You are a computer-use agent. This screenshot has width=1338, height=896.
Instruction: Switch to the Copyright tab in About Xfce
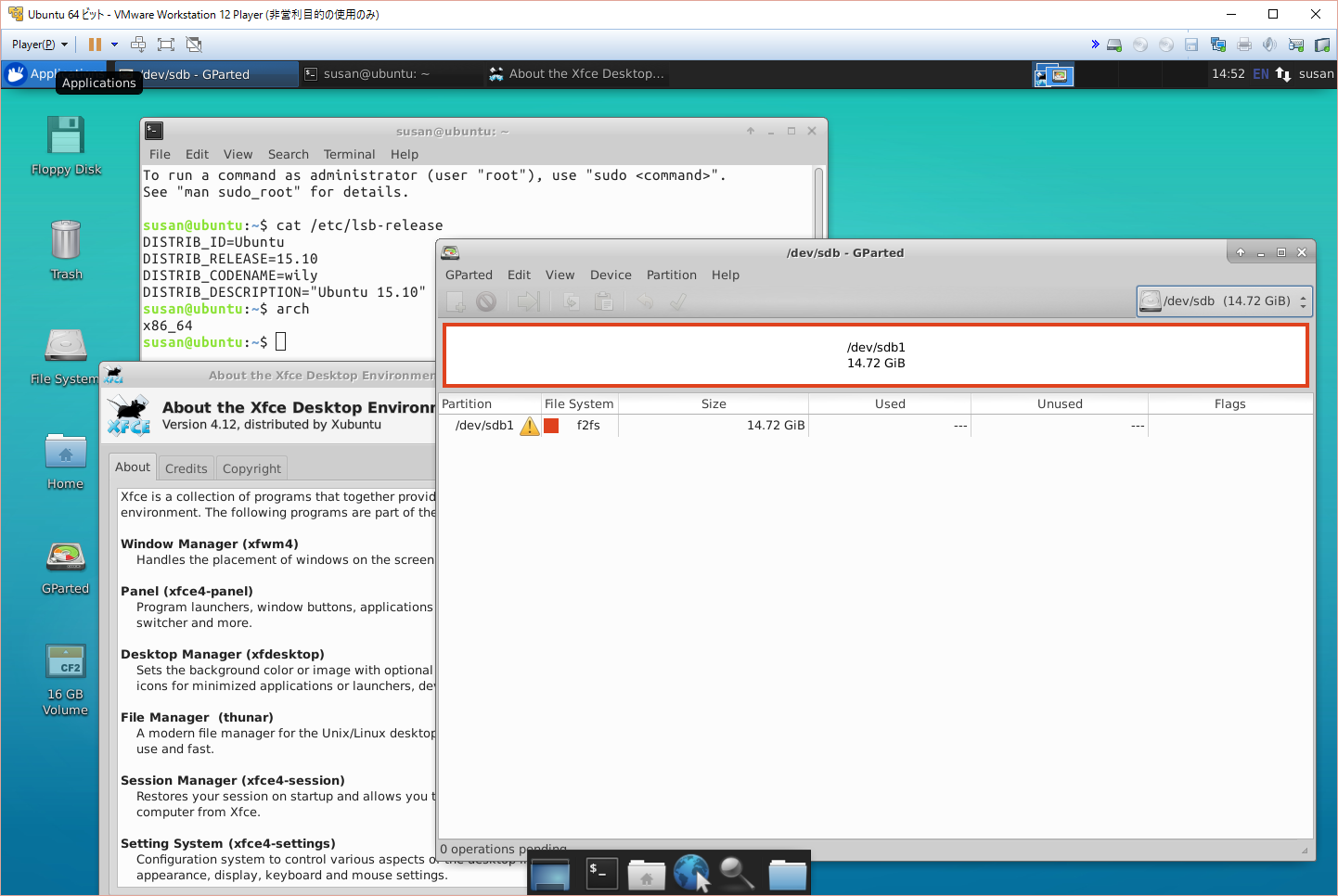pyautogui.click(x=251, y=468)
